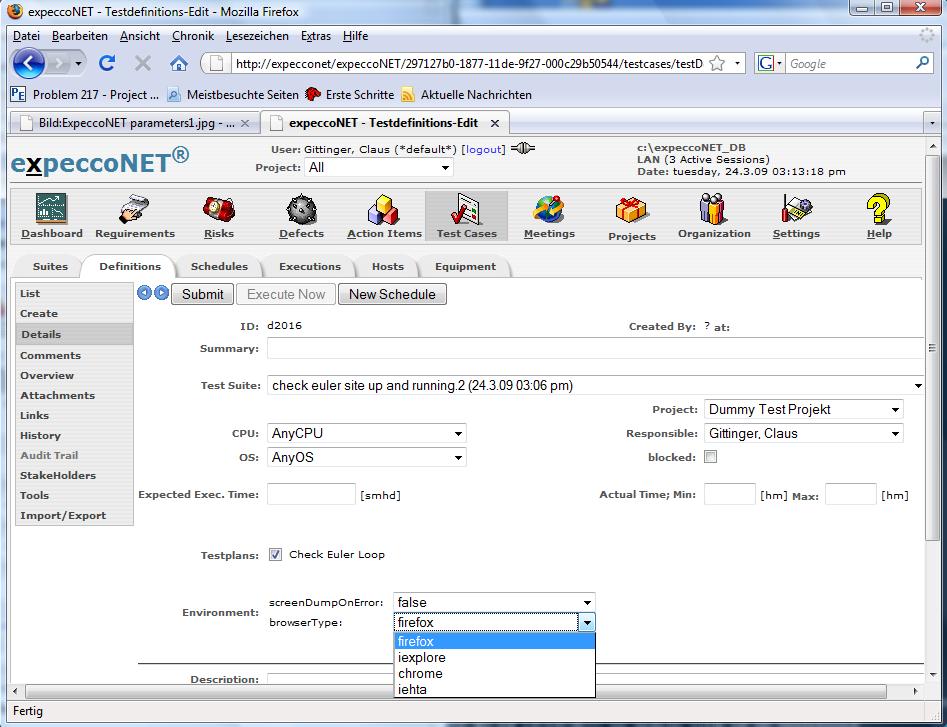Click the Help question mark icon
The height and width of the screenshot is (727, 947).
pyautogui.click(x=879, y=210)
